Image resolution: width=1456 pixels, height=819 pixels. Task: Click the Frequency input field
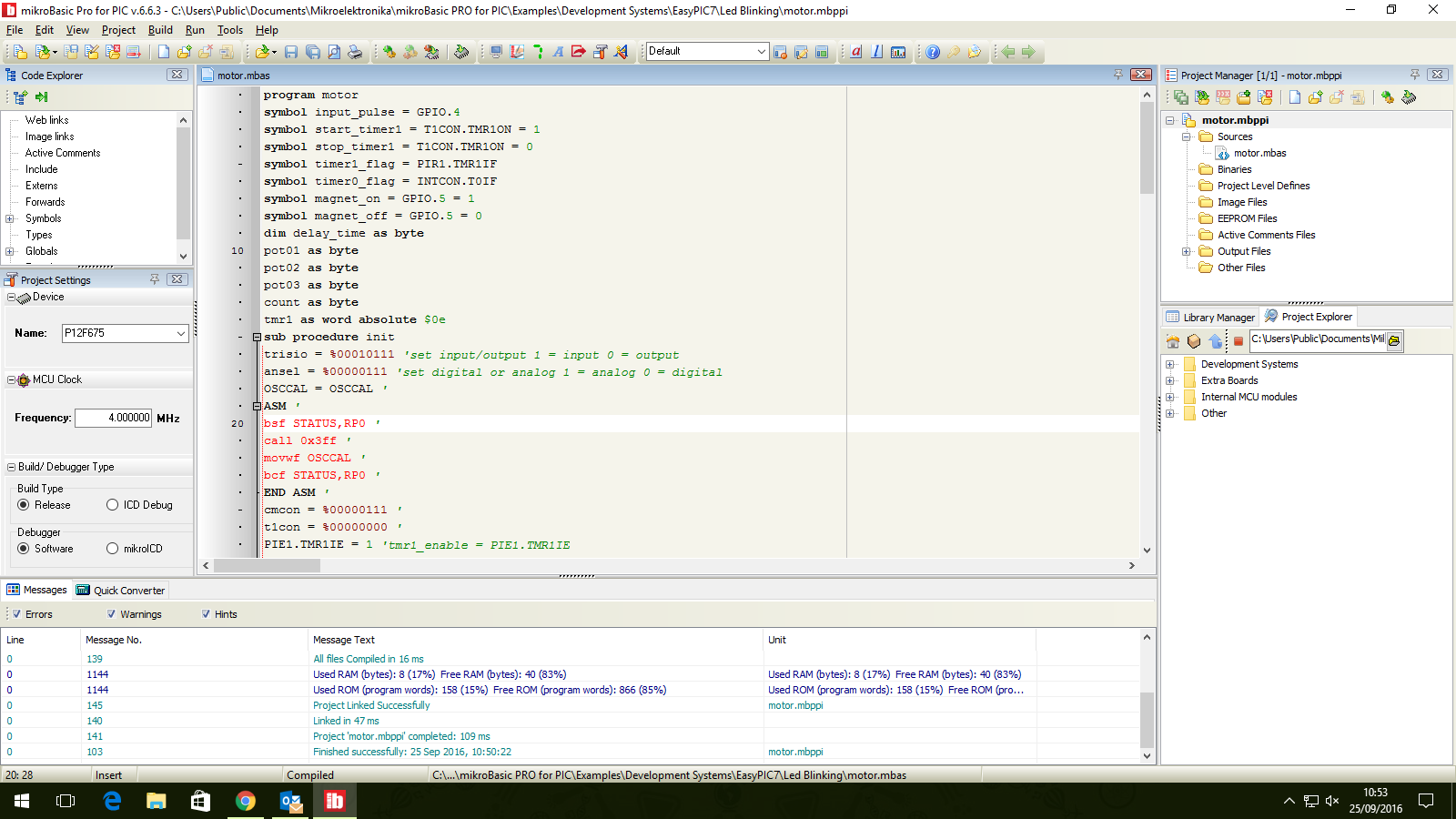pyautogui.click(x=113, y=418)
